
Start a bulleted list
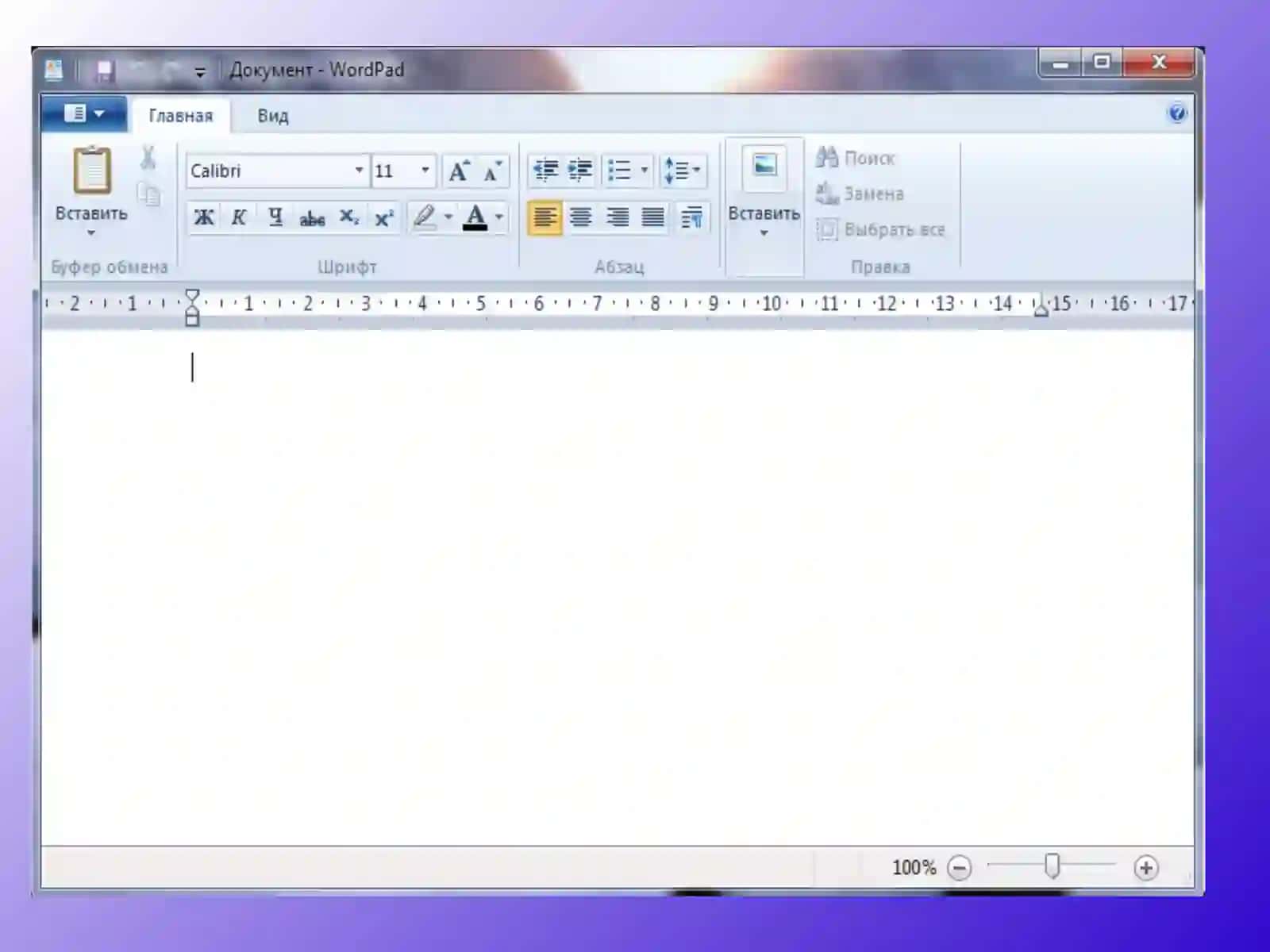[x=619, y=170]
